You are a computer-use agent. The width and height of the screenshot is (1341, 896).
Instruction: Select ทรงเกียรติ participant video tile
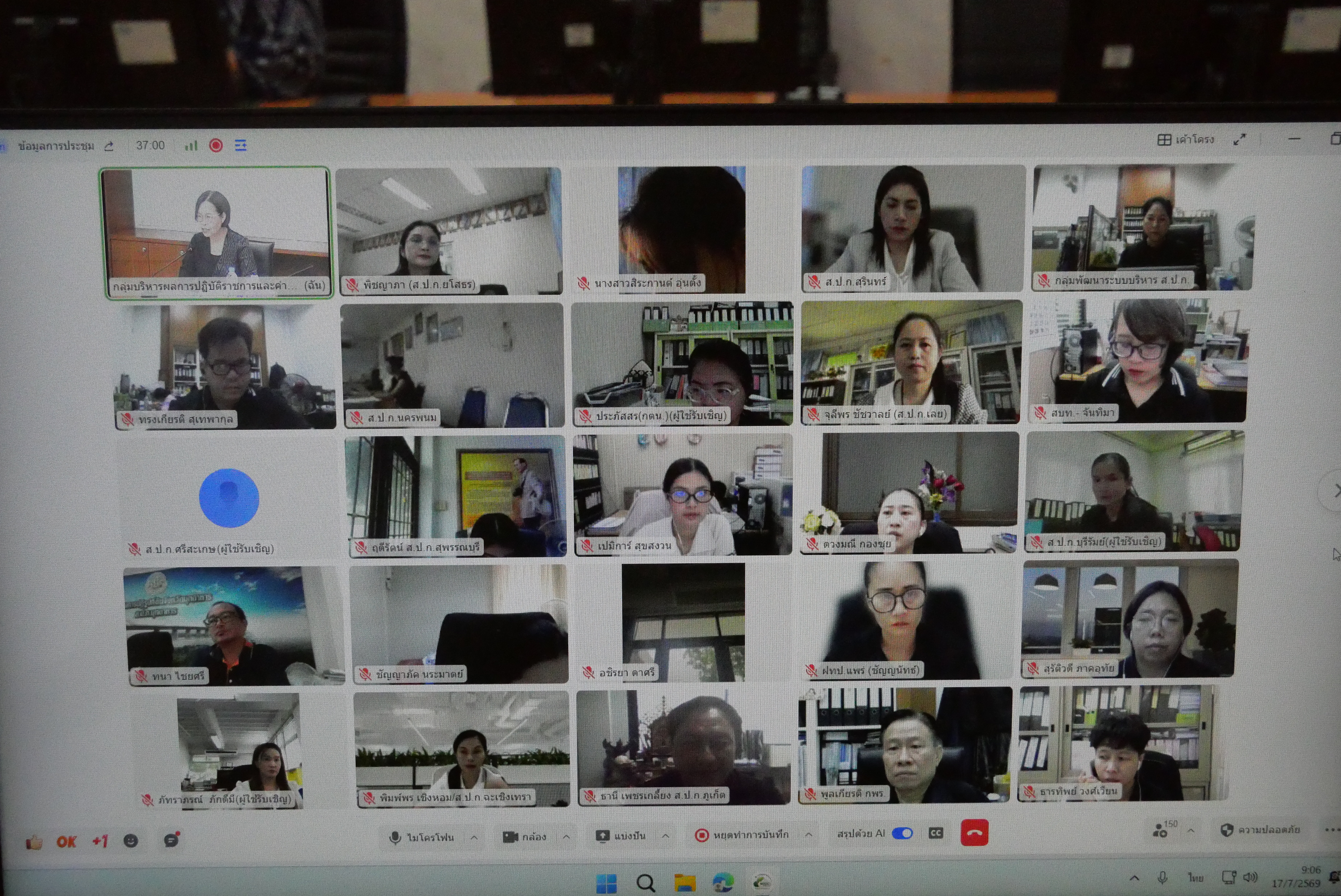click(x=226, y=367)
